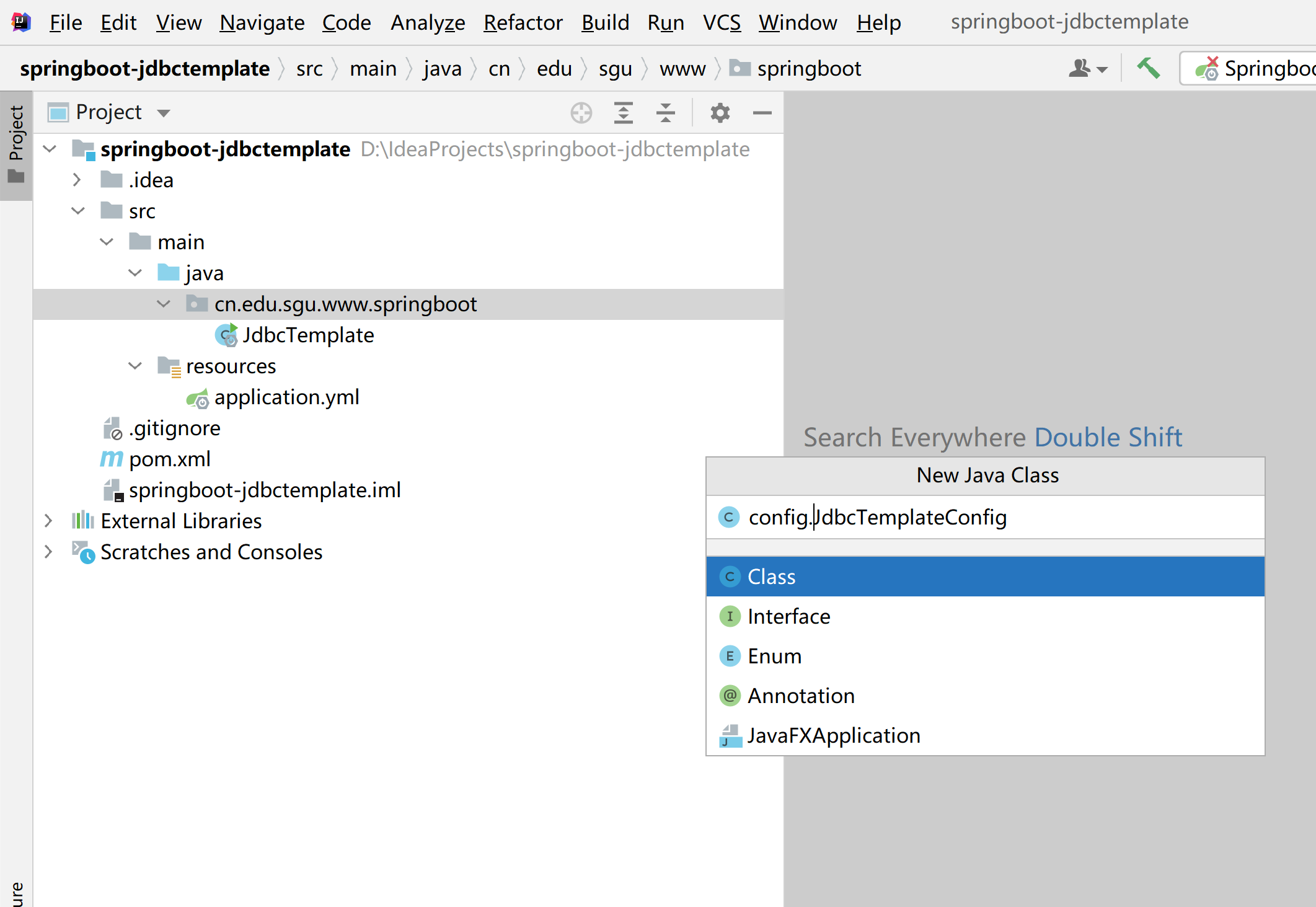
Task: Select the JdbcTemplate class file
Action: [307, 335]
